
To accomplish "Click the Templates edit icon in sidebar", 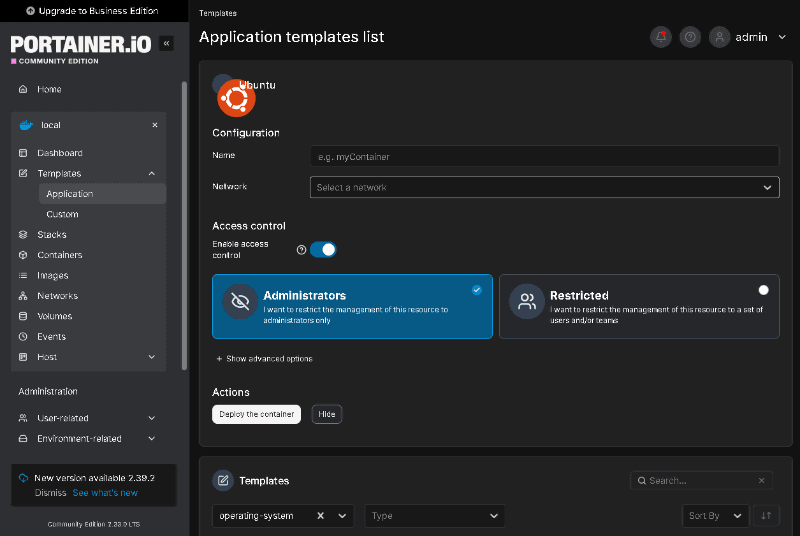I will [x=23, y=173].
